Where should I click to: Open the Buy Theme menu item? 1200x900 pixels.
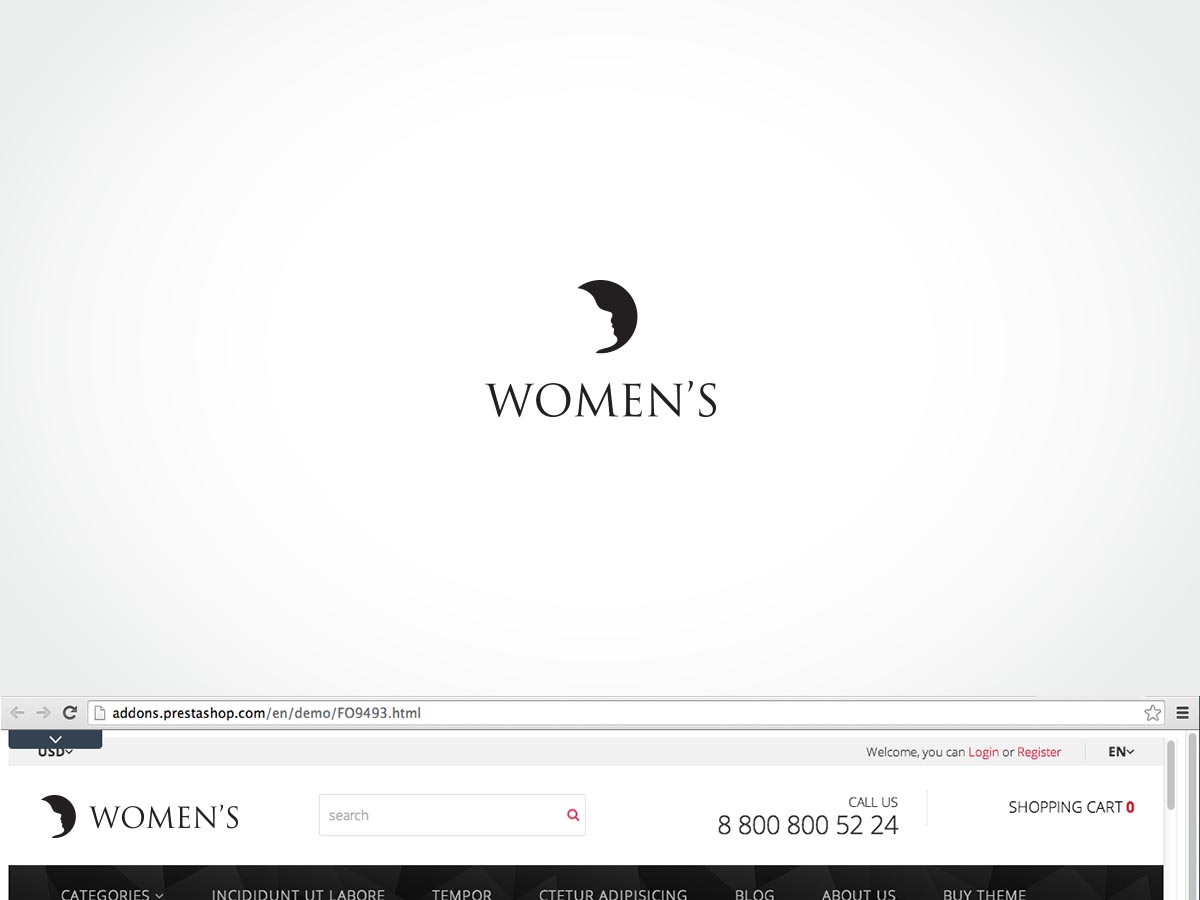985,894
